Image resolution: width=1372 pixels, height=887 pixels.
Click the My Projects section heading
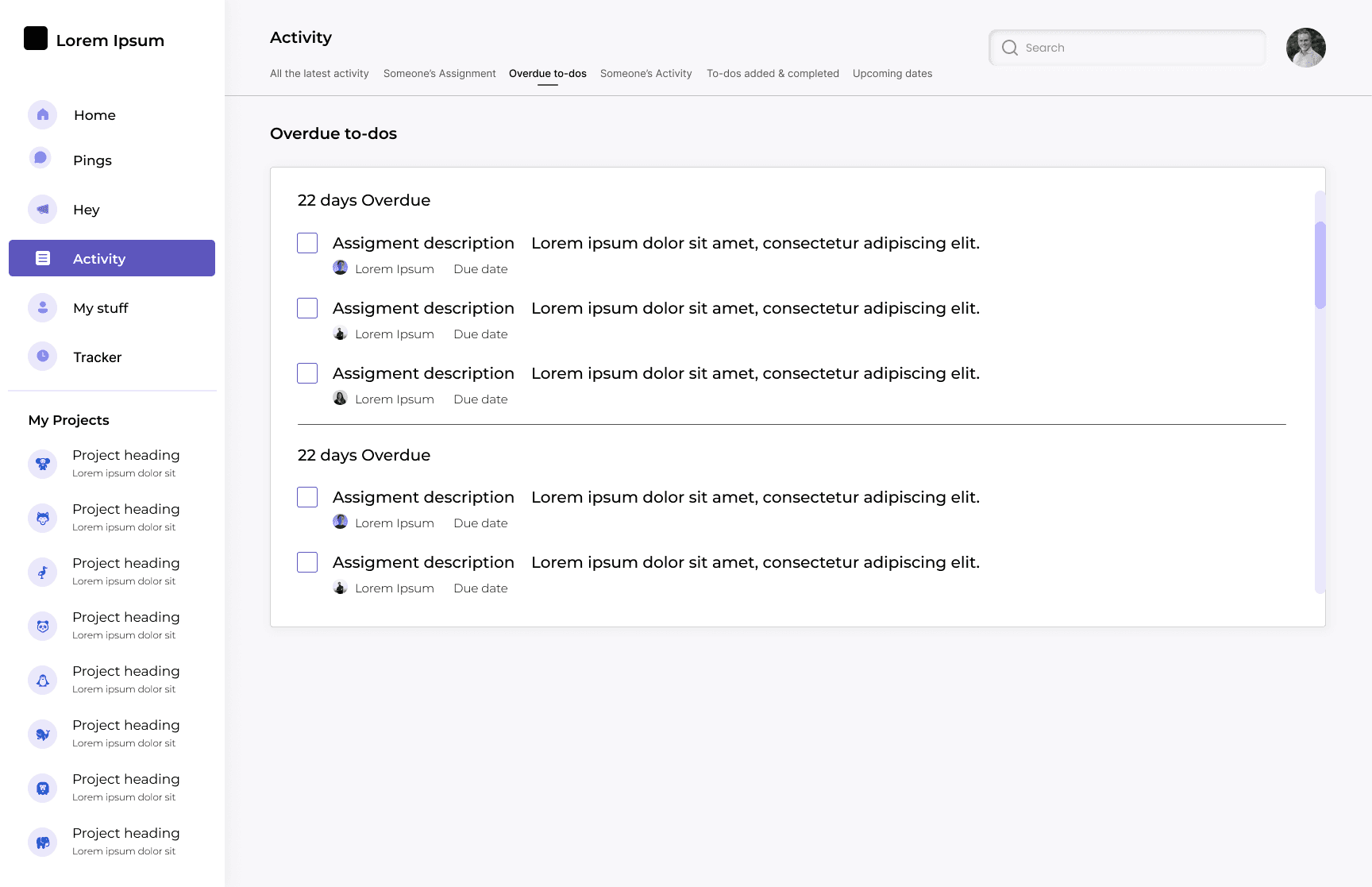[x=69, y=420]
